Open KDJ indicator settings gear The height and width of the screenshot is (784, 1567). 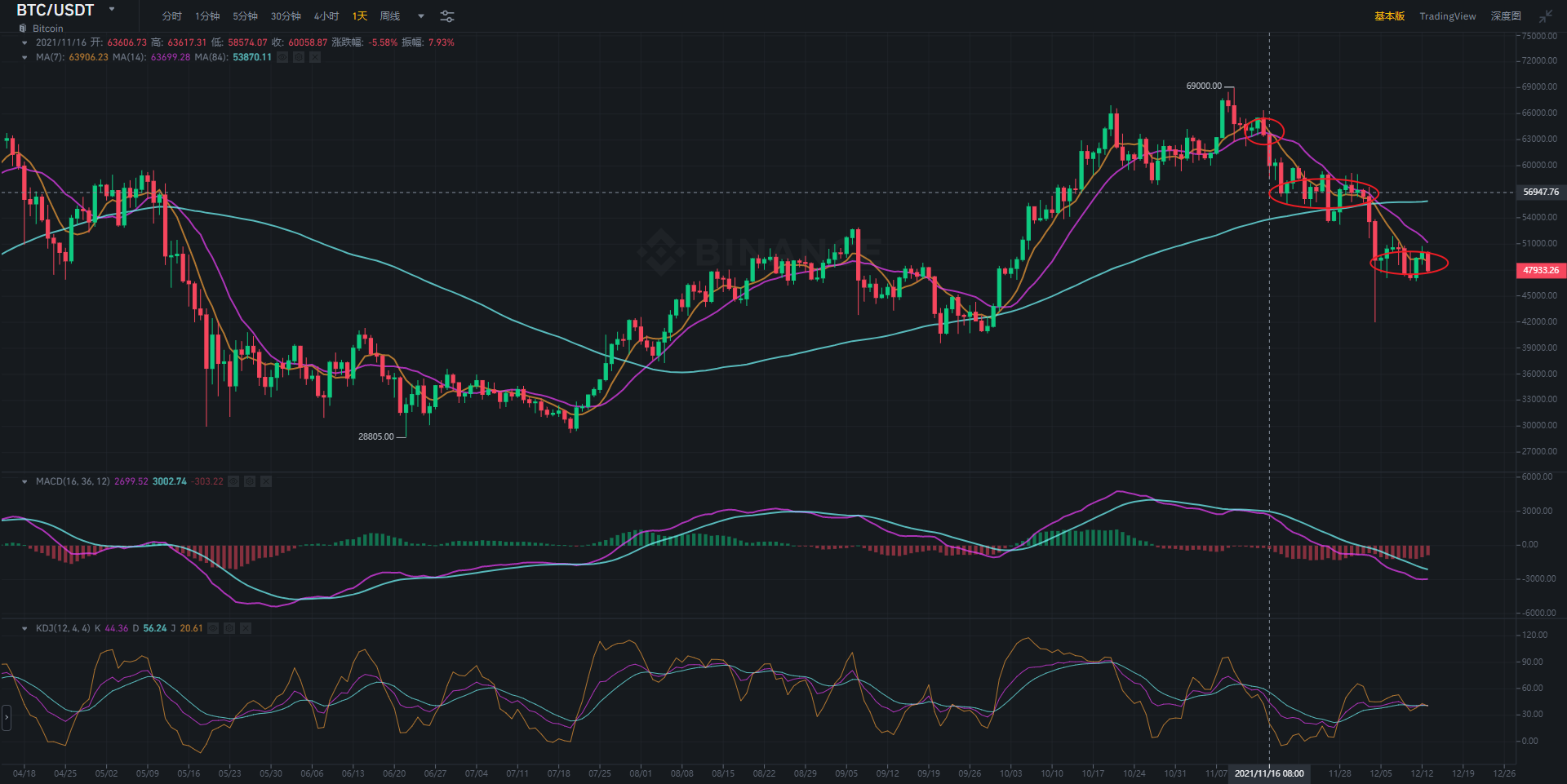point(229,628)
